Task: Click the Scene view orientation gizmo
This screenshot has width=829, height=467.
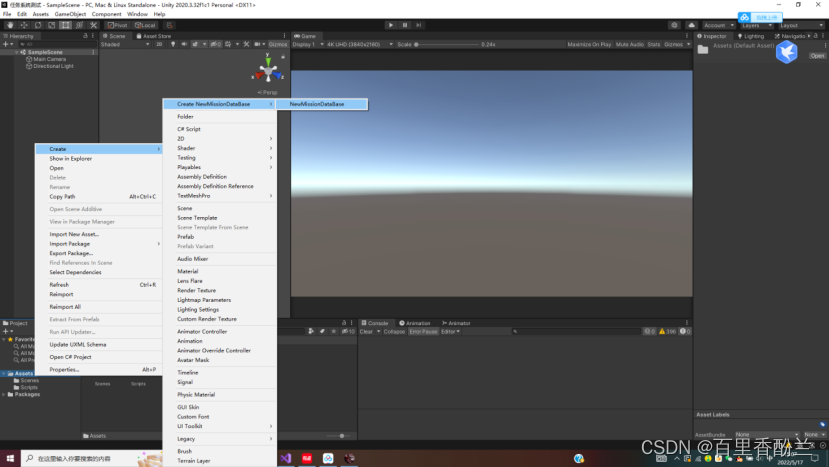Action: tap(268, 72)
